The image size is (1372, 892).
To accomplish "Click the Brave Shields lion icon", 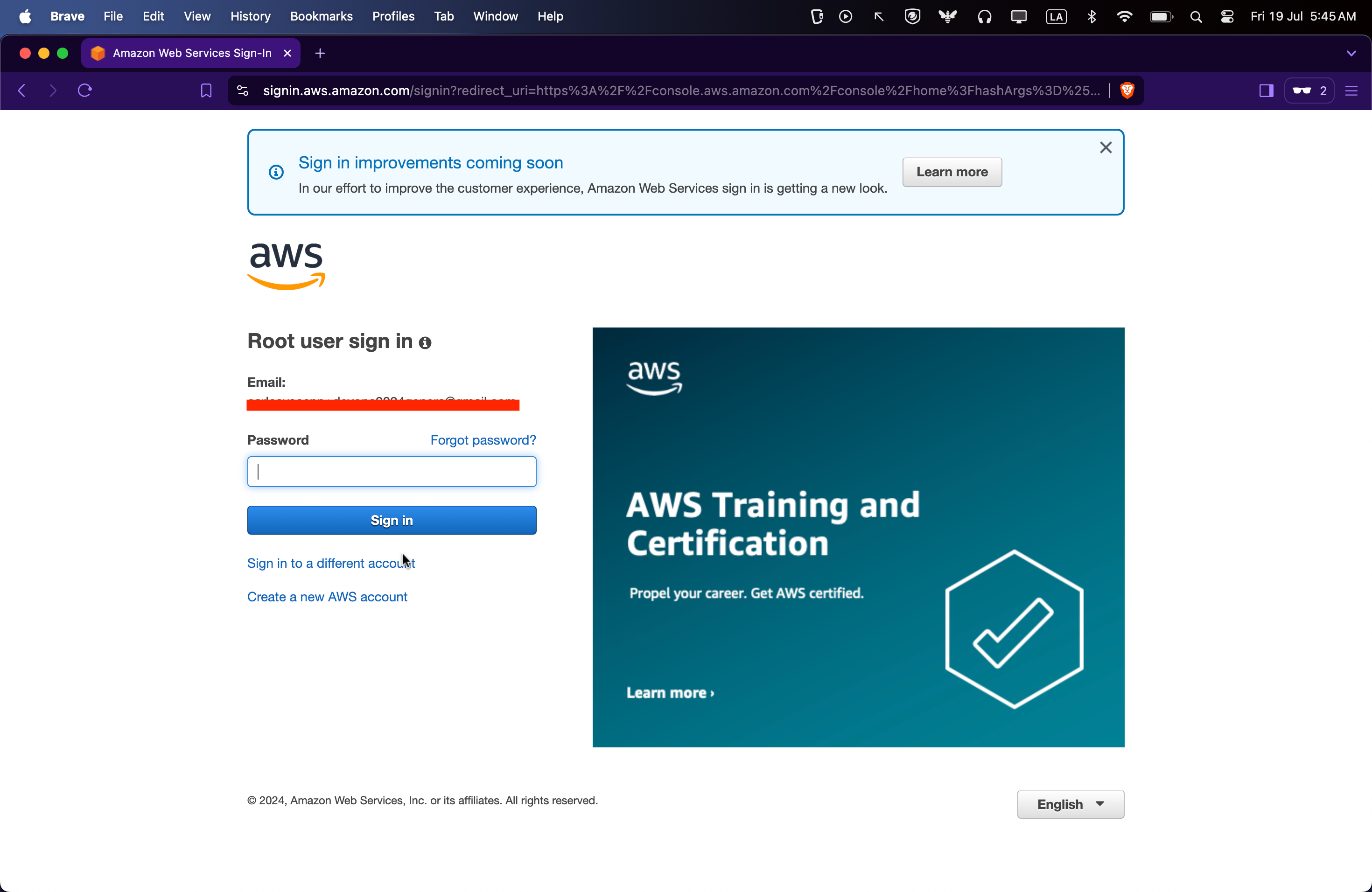I will click(x=1127, y=91).
